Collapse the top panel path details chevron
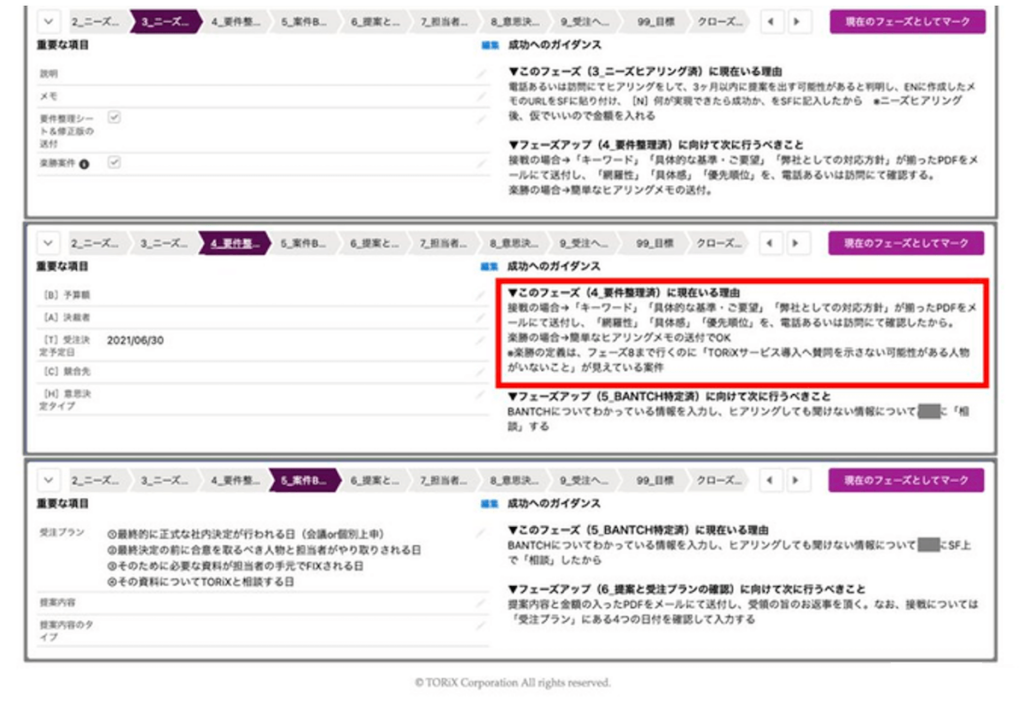Image resolution: width=1024 pixels, height=713 pixels. point(50,22)
